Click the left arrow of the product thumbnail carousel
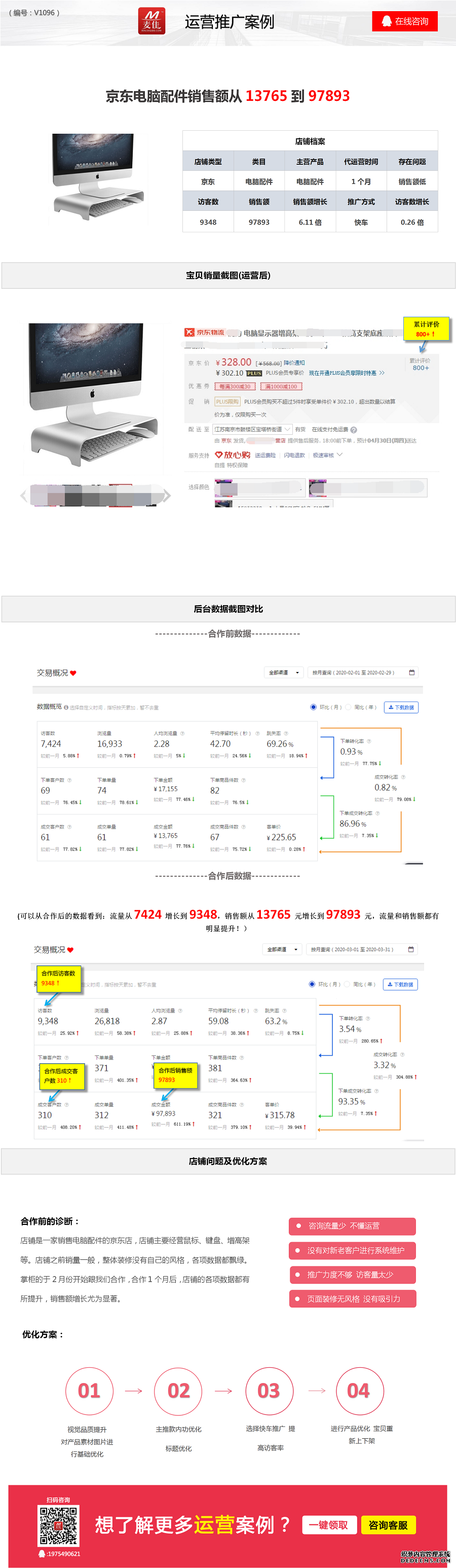456x1568 pixels. tap(24, 496)
